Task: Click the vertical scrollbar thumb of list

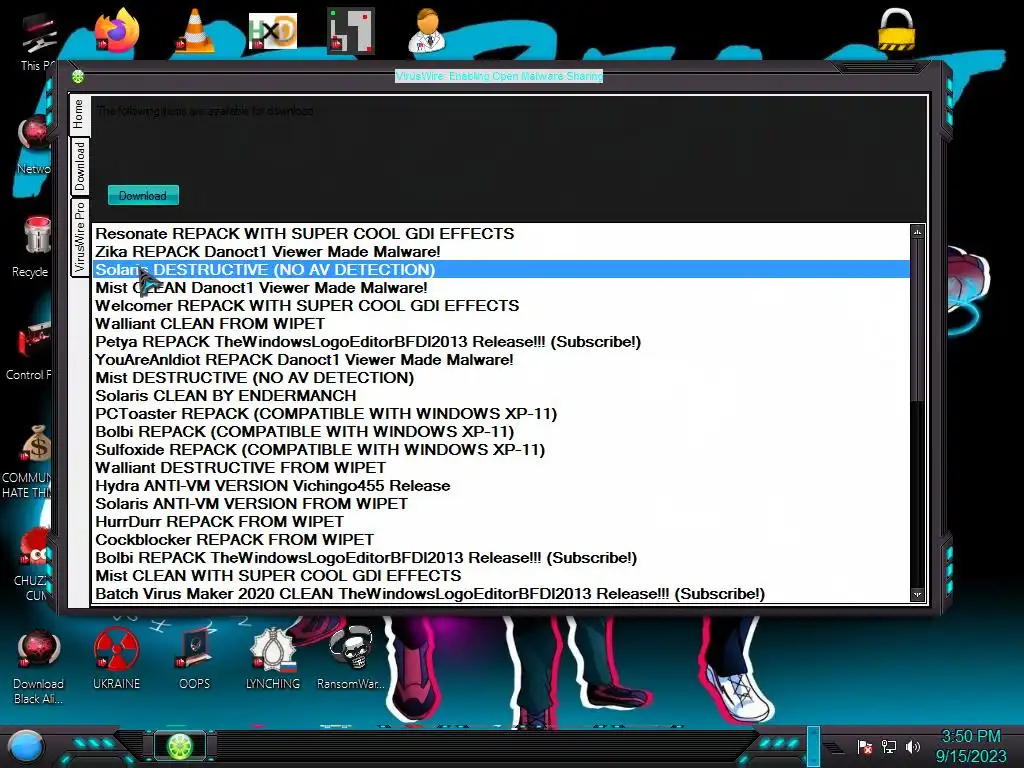Action: point(918,320)
